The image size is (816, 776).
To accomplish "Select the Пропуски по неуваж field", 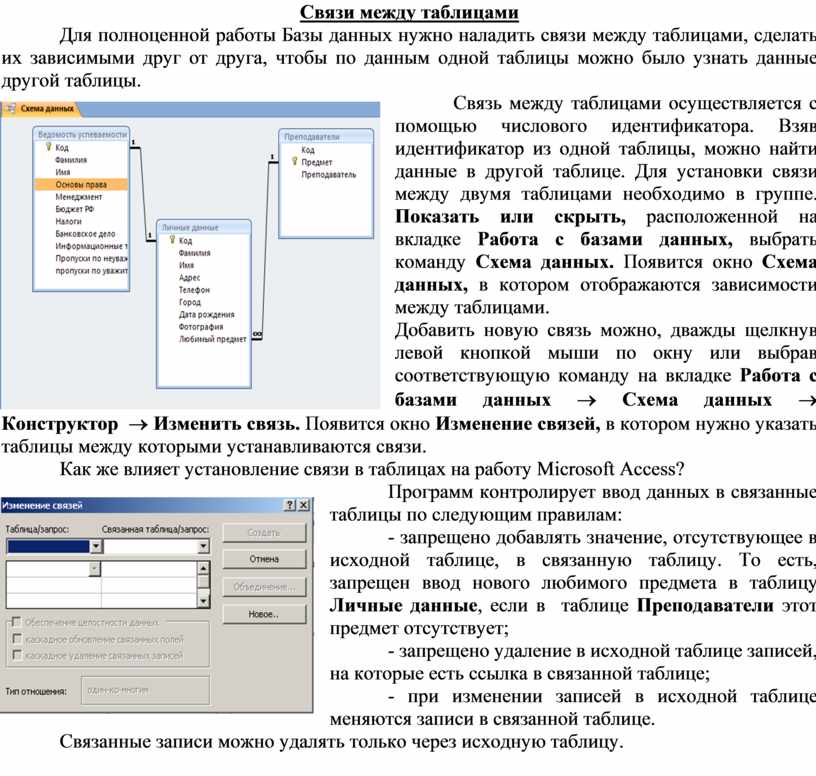I will coord(91,259).
